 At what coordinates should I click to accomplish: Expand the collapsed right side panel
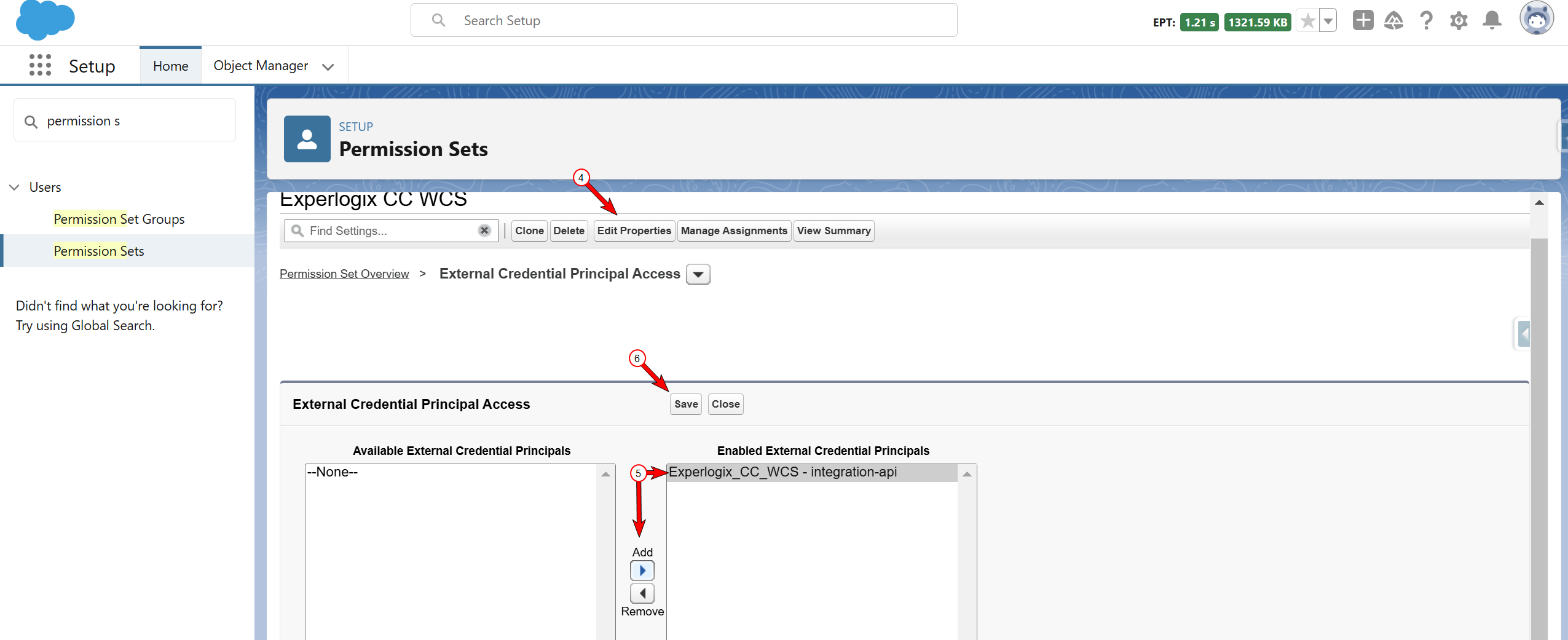pos(1524,334)
